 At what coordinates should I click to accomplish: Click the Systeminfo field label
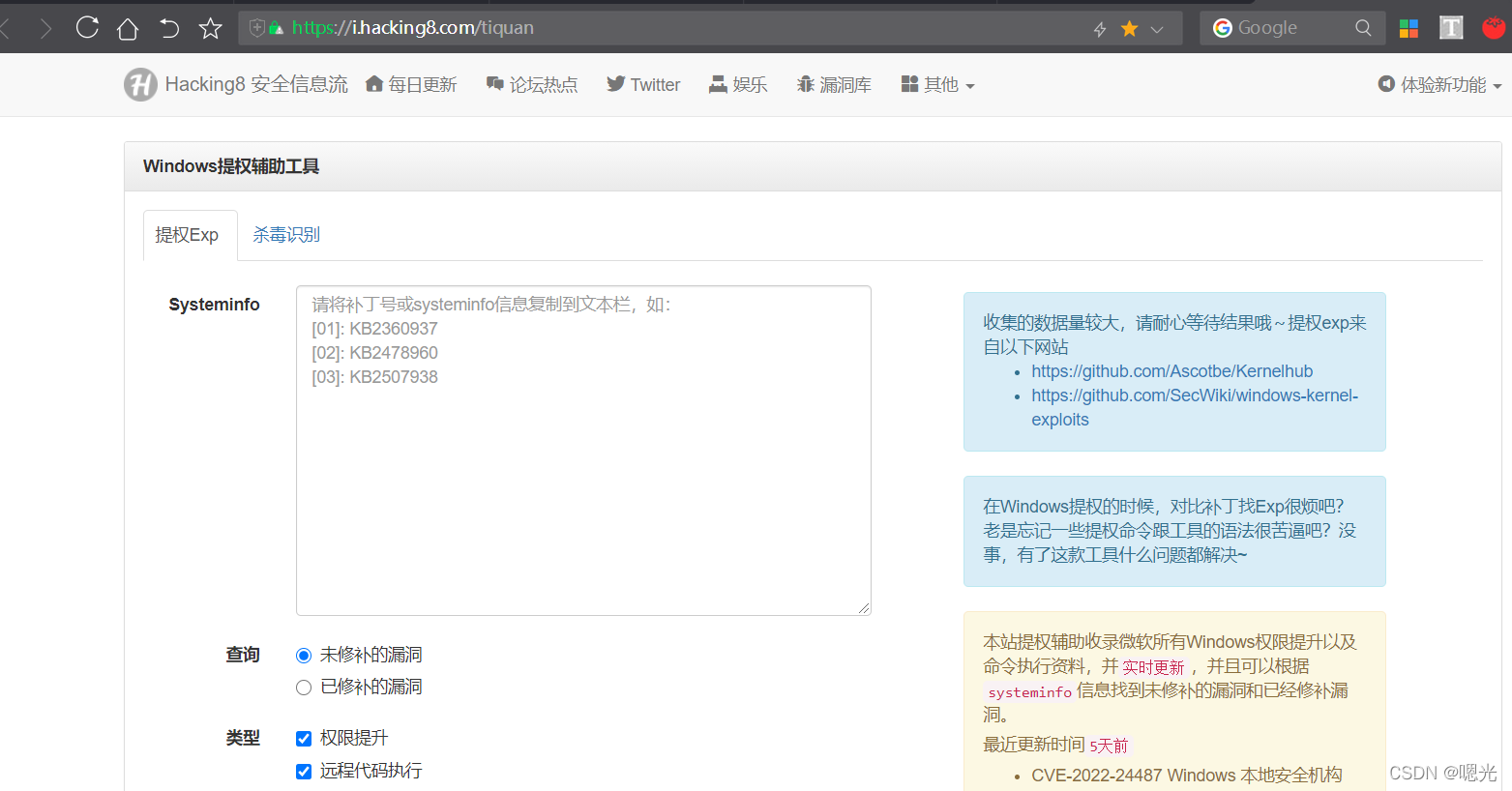pyautogui.click(x=214, y=305)
